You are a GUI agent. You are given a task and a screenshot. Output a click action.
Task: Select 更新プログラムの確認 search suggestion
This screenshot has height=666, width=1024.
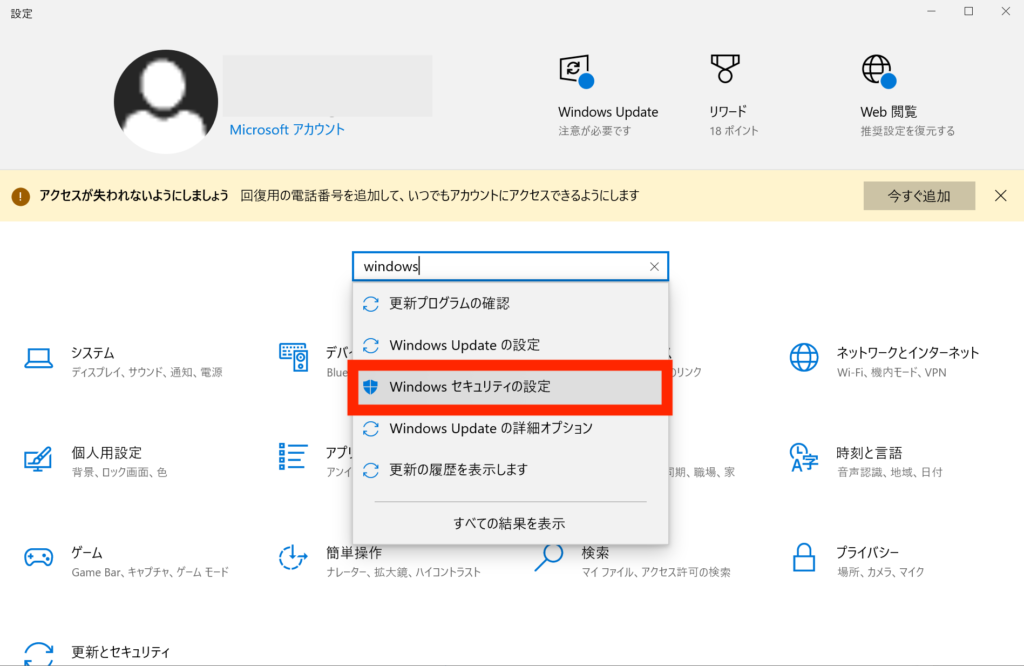point(511,304)
